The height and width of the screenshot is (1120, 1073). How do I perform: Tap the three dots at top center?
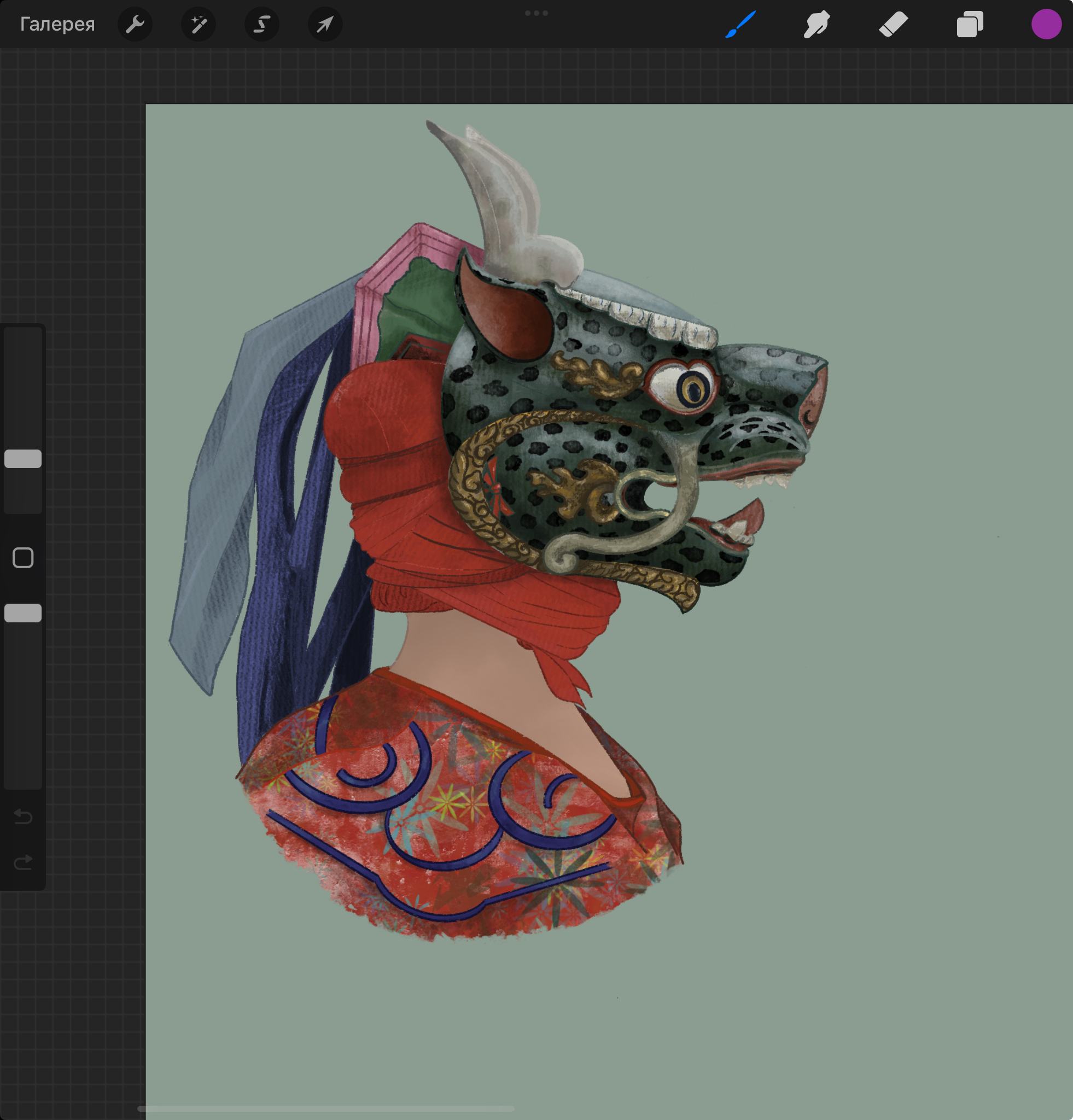click(536, 13)
